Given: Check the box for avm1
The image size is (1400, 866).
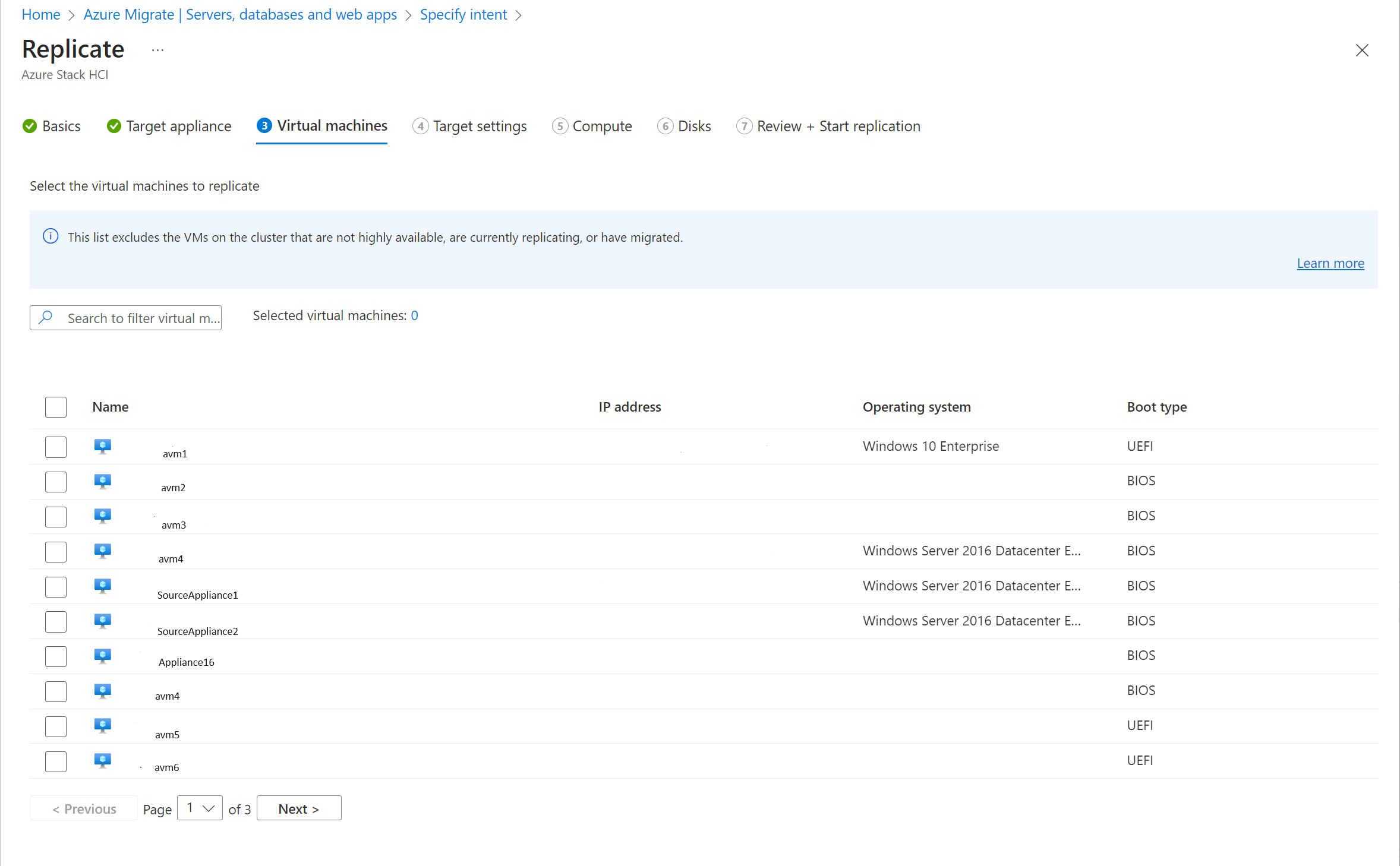Looking at the screenshot, I should click(56, 447).
